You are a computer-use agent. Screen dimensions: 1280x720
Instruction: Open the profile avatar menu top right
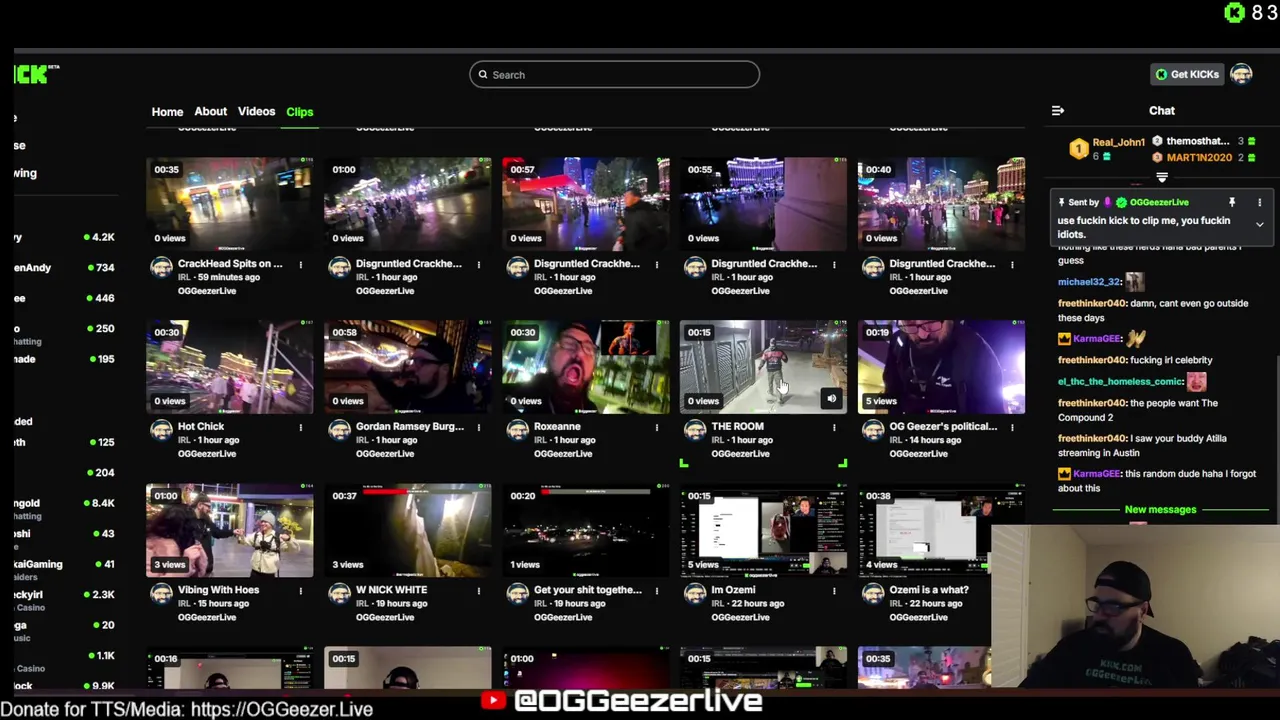[1241, 74]
